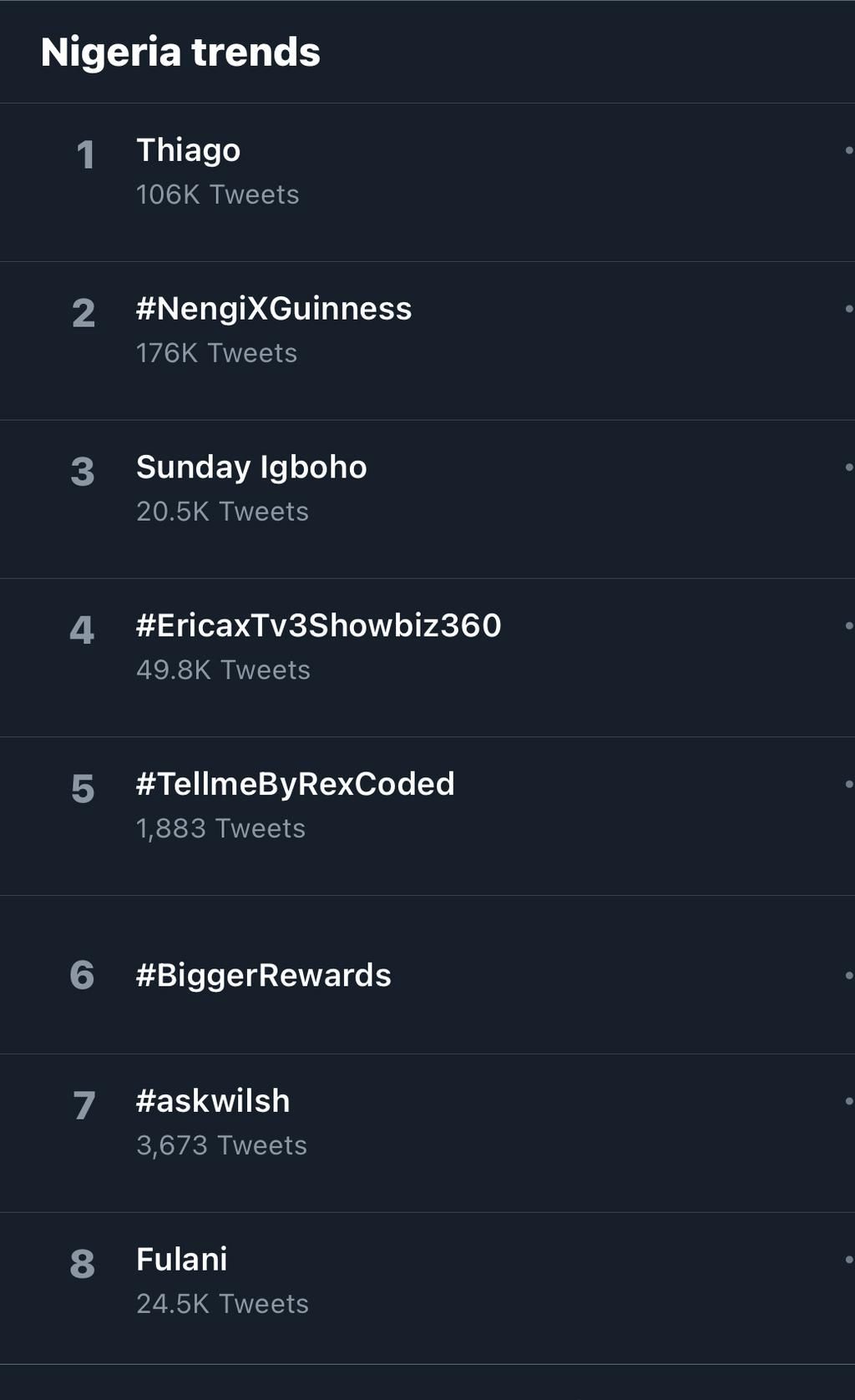Click the 106K Tweets count under Thiago

tap(217, 195)
